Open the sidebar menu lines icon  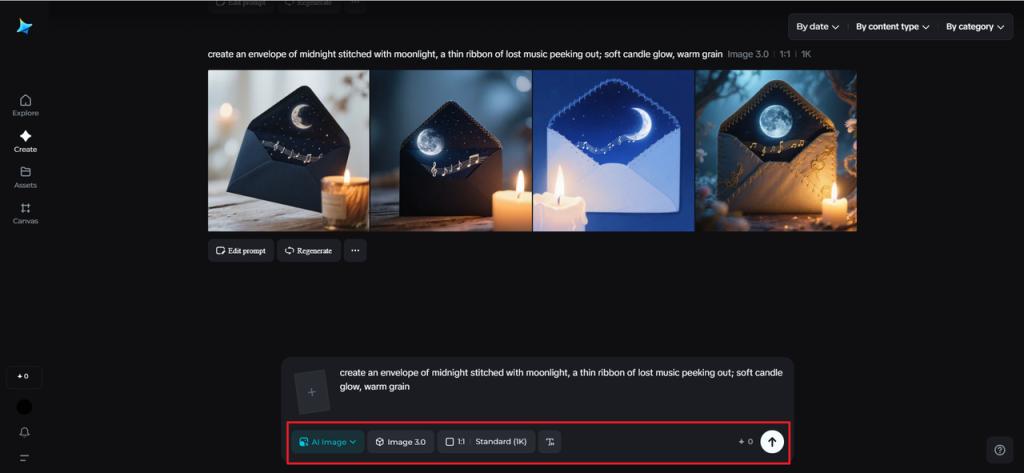click(x=24, y=457)
